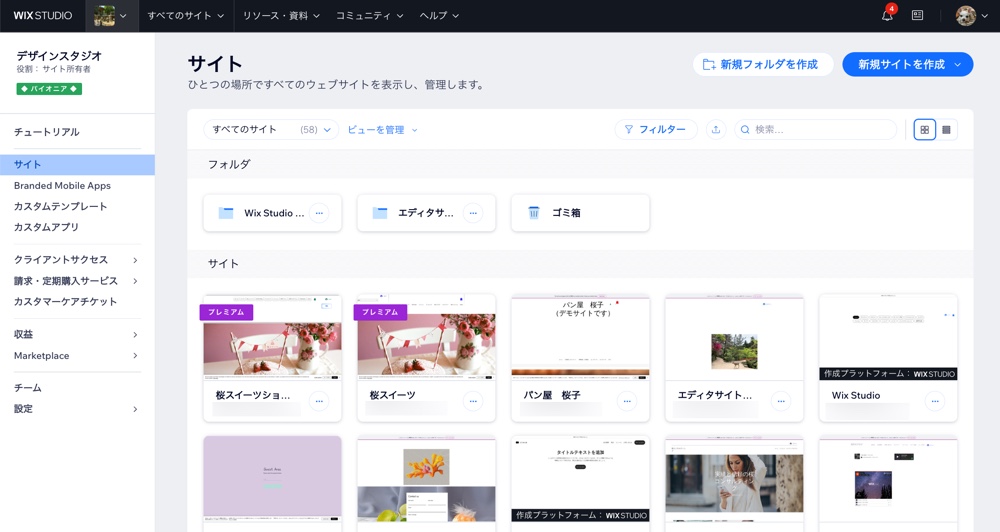Open the orange flower site thumbnail
Viewport: 1000px width, 532px height.
coord(427,479)
